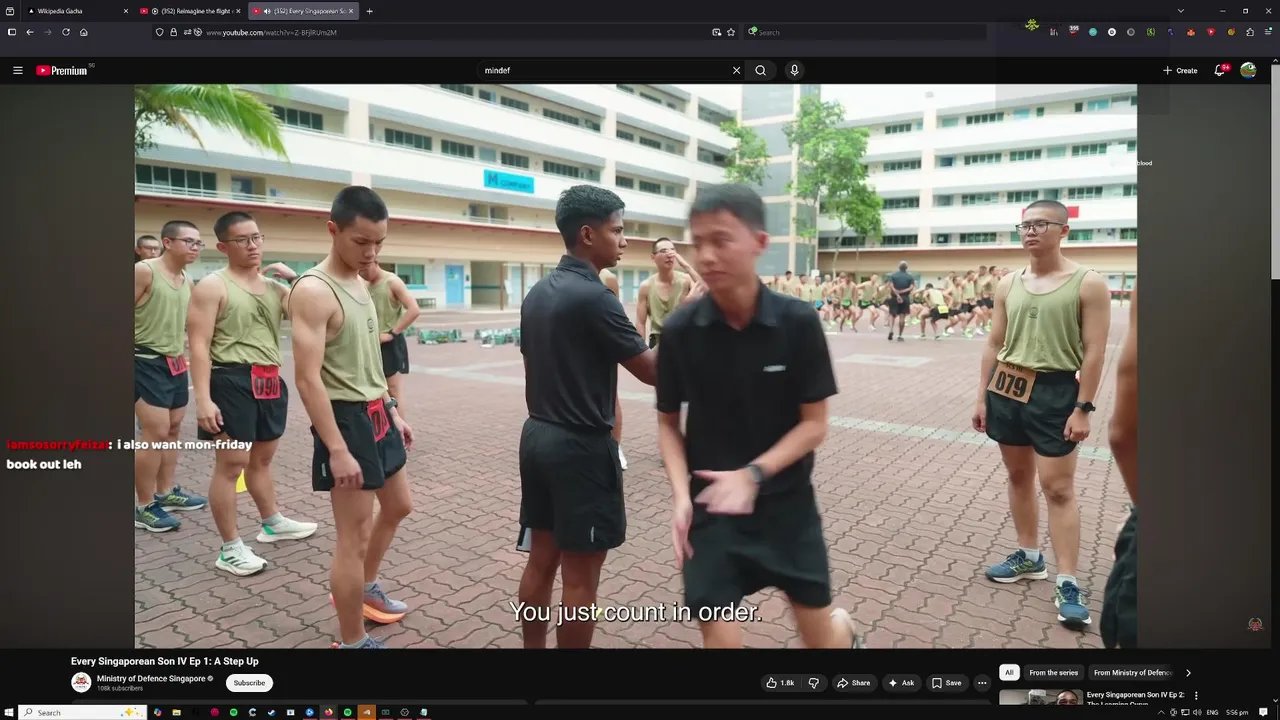Open system volume speaker icon
The width and height of the screenshot is (1280, 720).
(x=1196, y=712)
